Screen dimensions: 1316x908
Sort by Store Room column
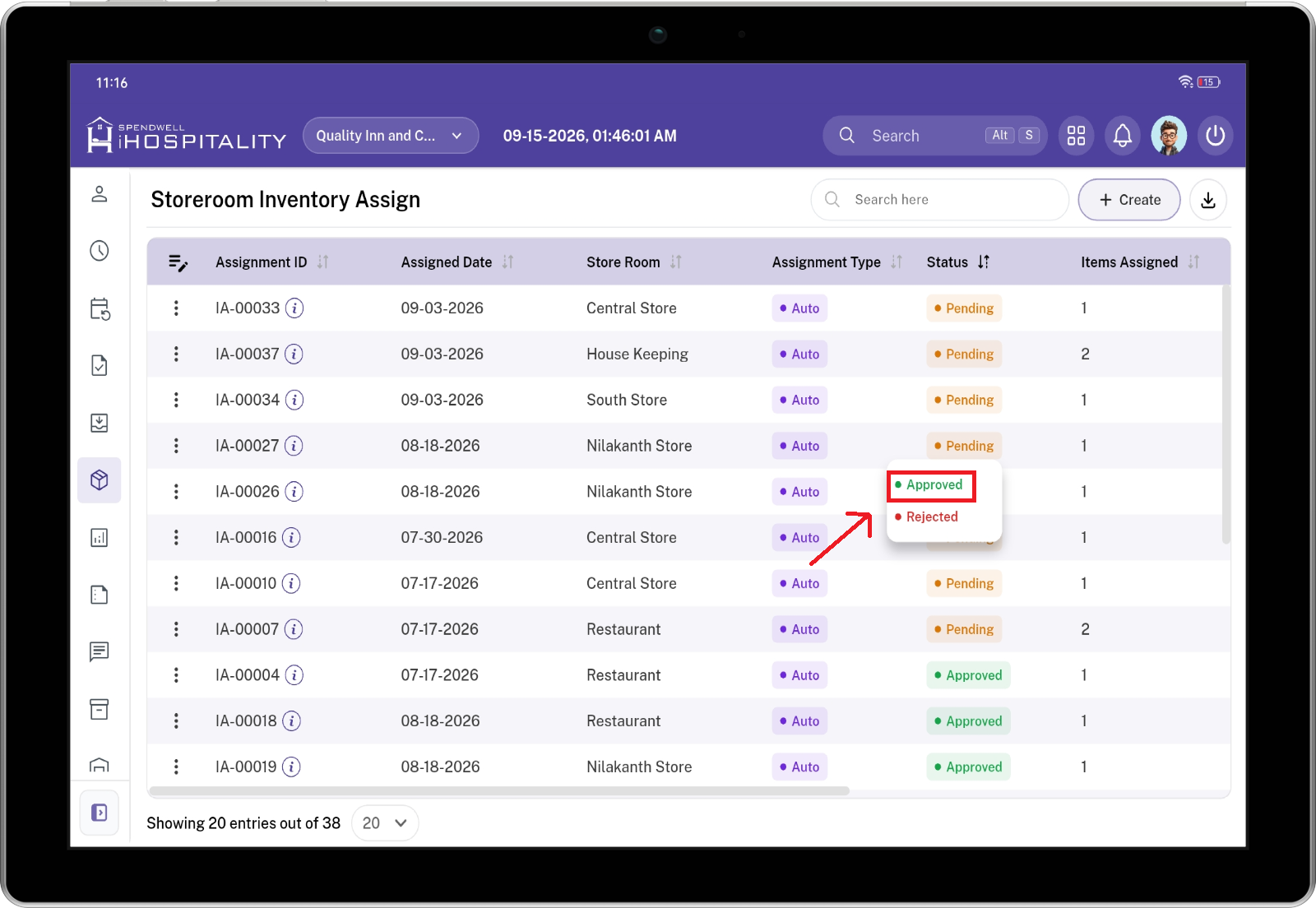click(x=675, y=262)
